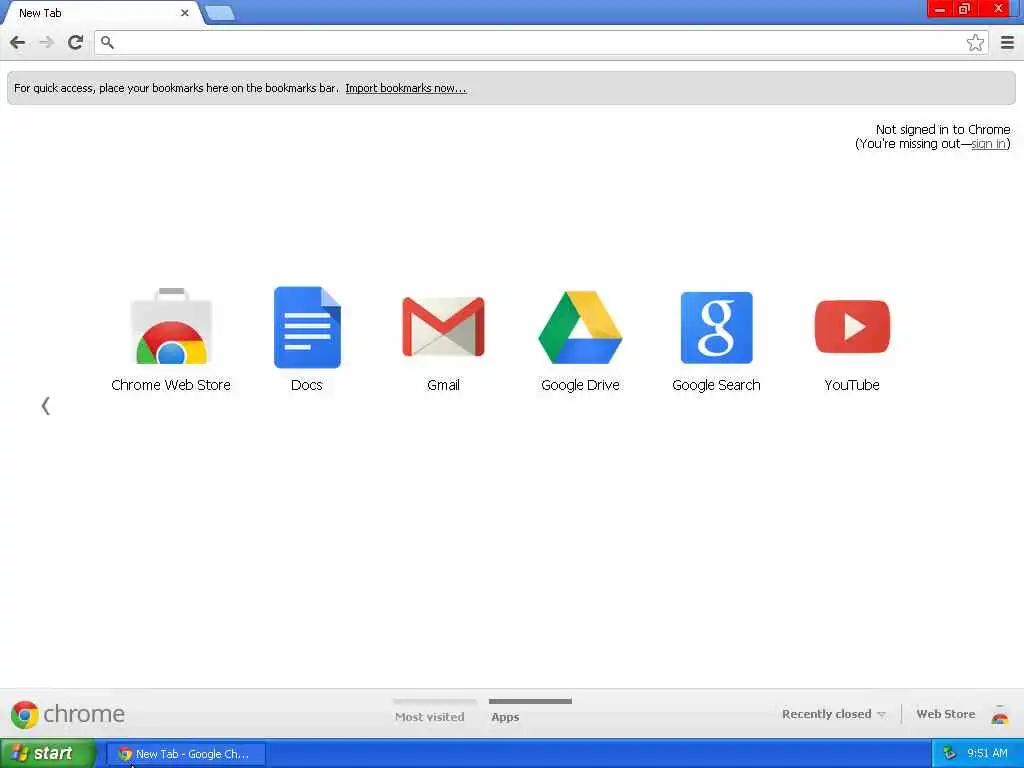
Task: Click the Import bookmarks now link
Action: (406, 88)
